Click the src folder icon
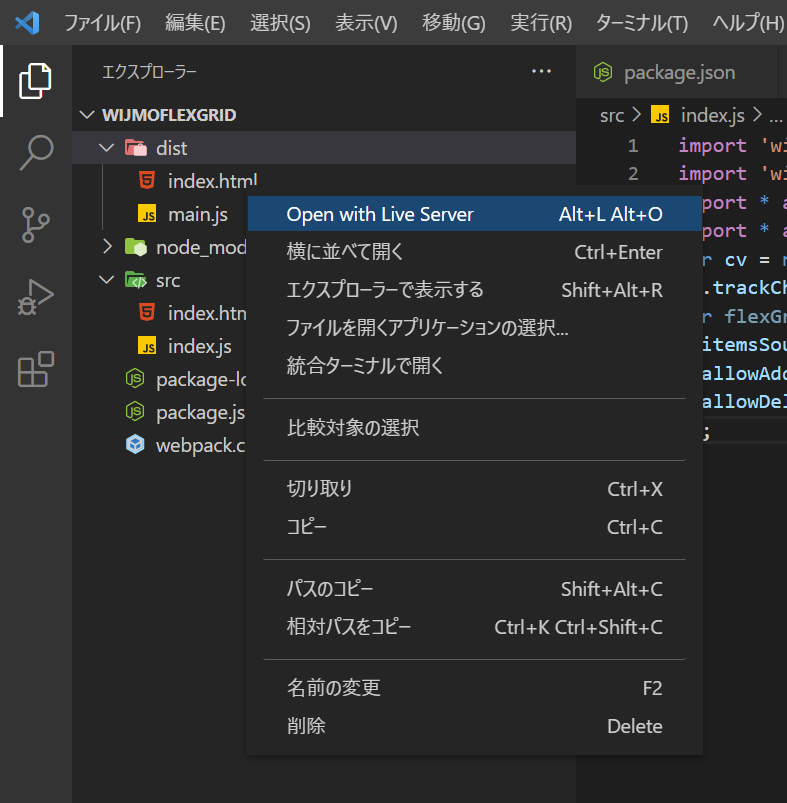 [x=136, y=280]
